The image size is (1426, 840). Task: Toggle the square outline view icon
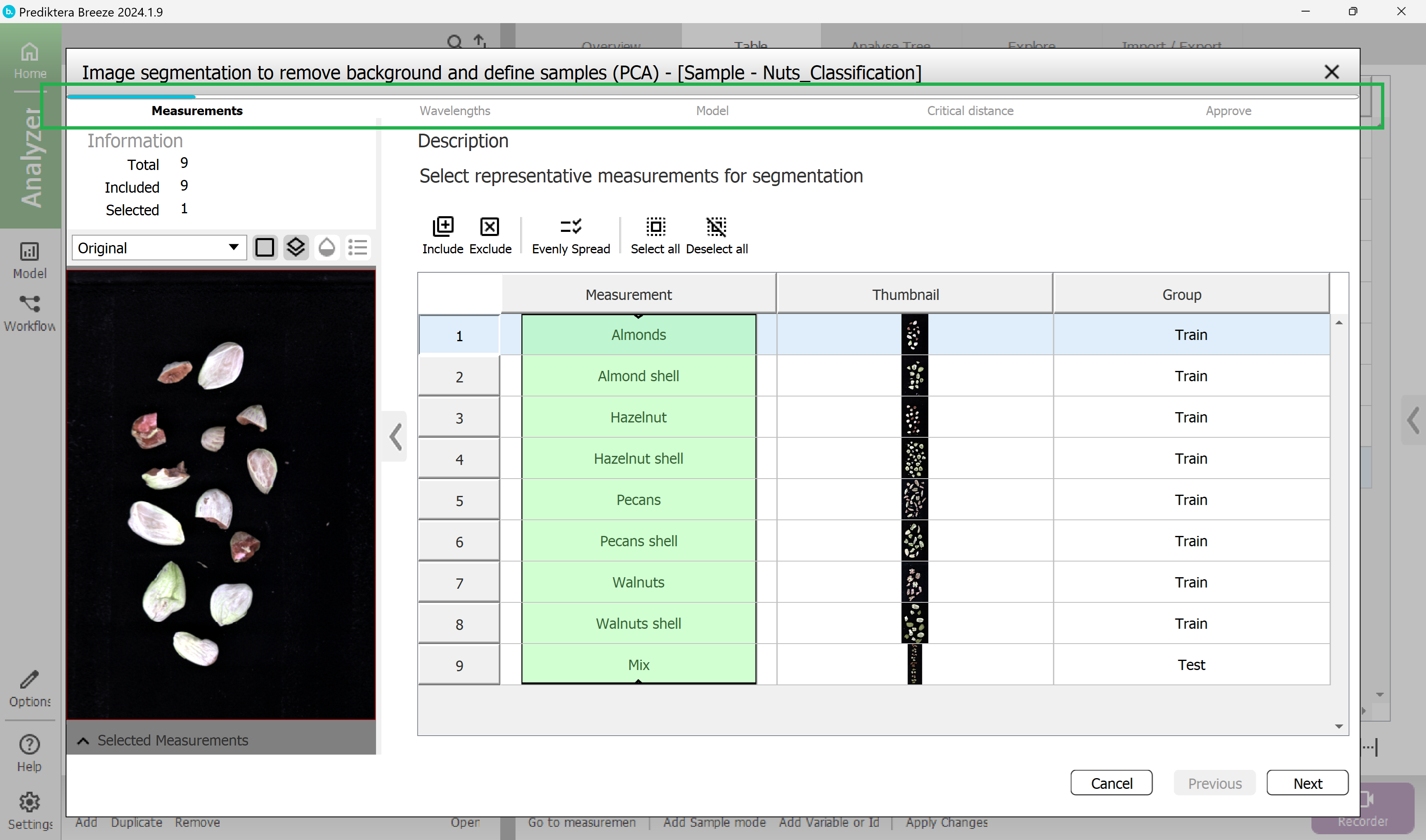[x=265, y=248]
